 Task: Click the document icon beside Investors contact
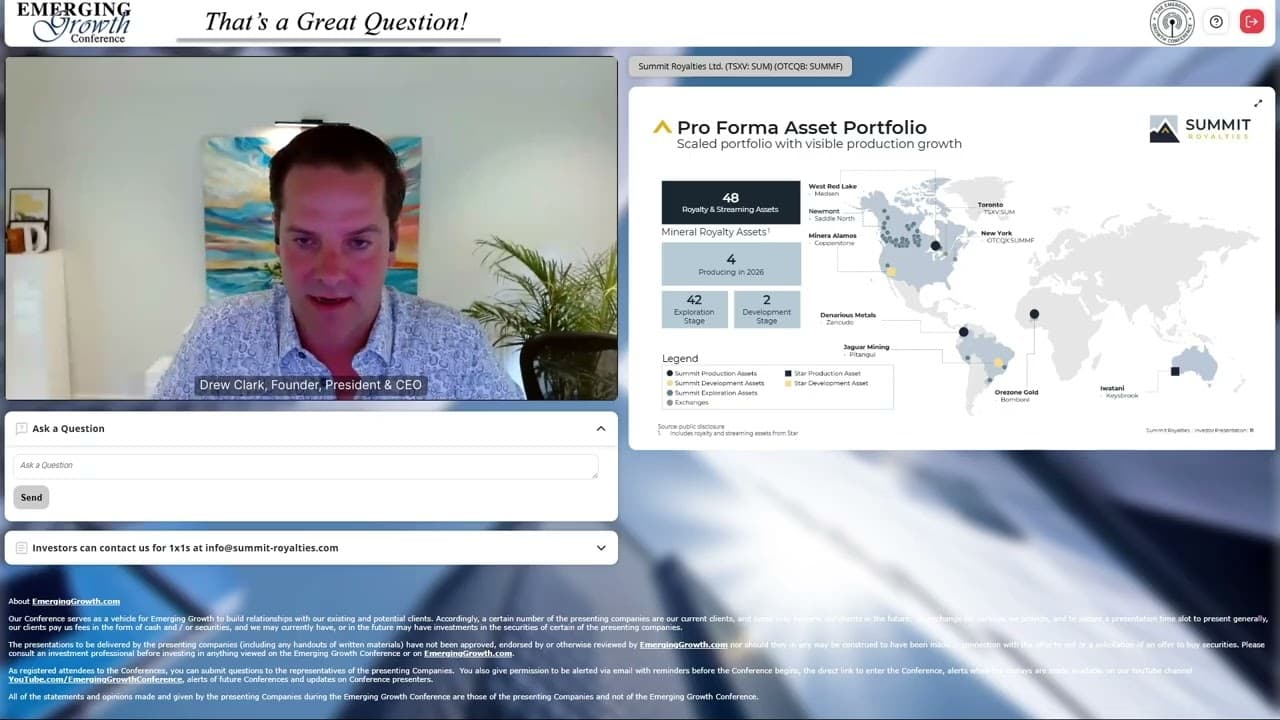tap(22, 548)
